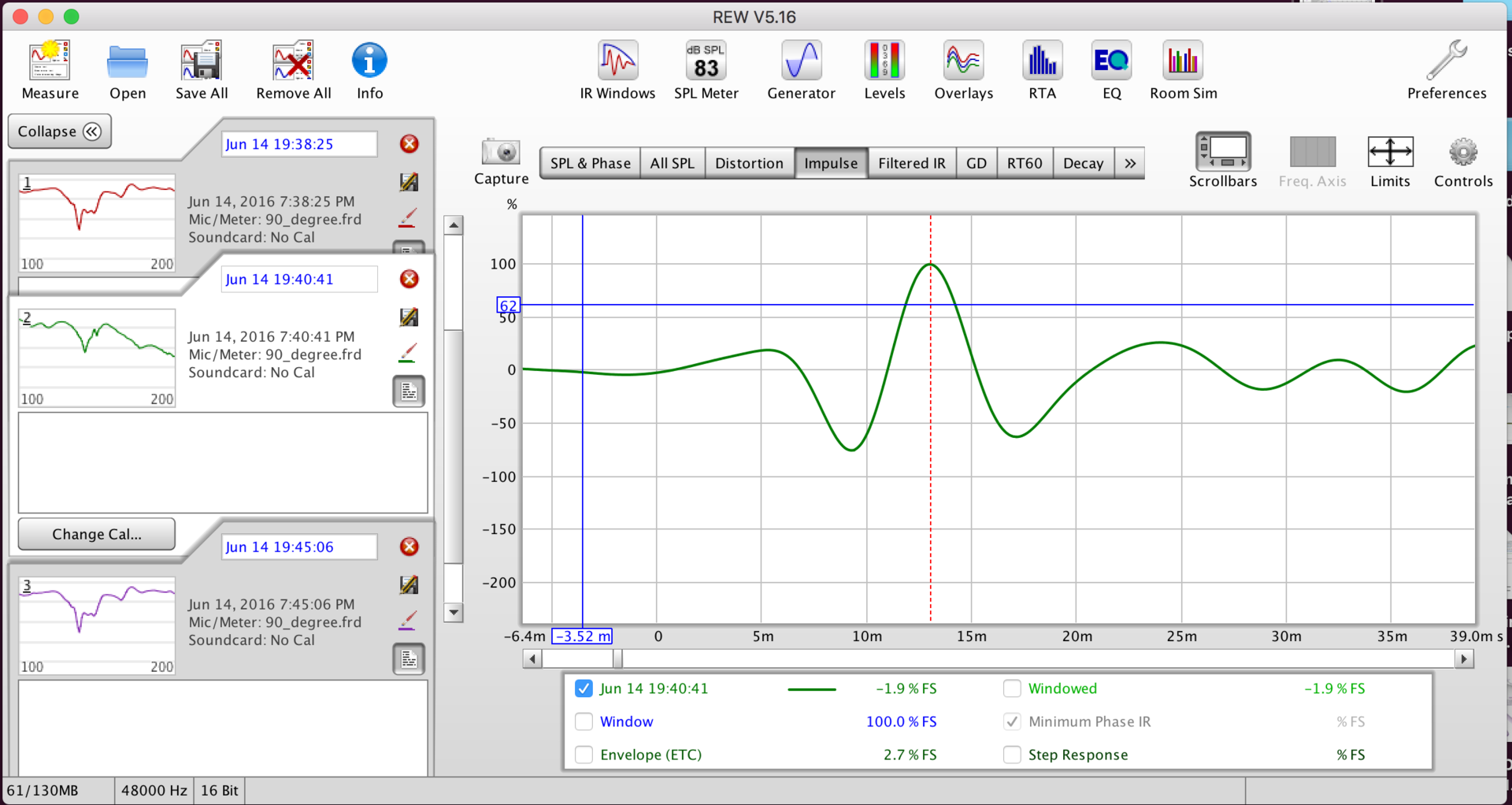
Task: Click the Change Cal... button
Action: (96, 534)
